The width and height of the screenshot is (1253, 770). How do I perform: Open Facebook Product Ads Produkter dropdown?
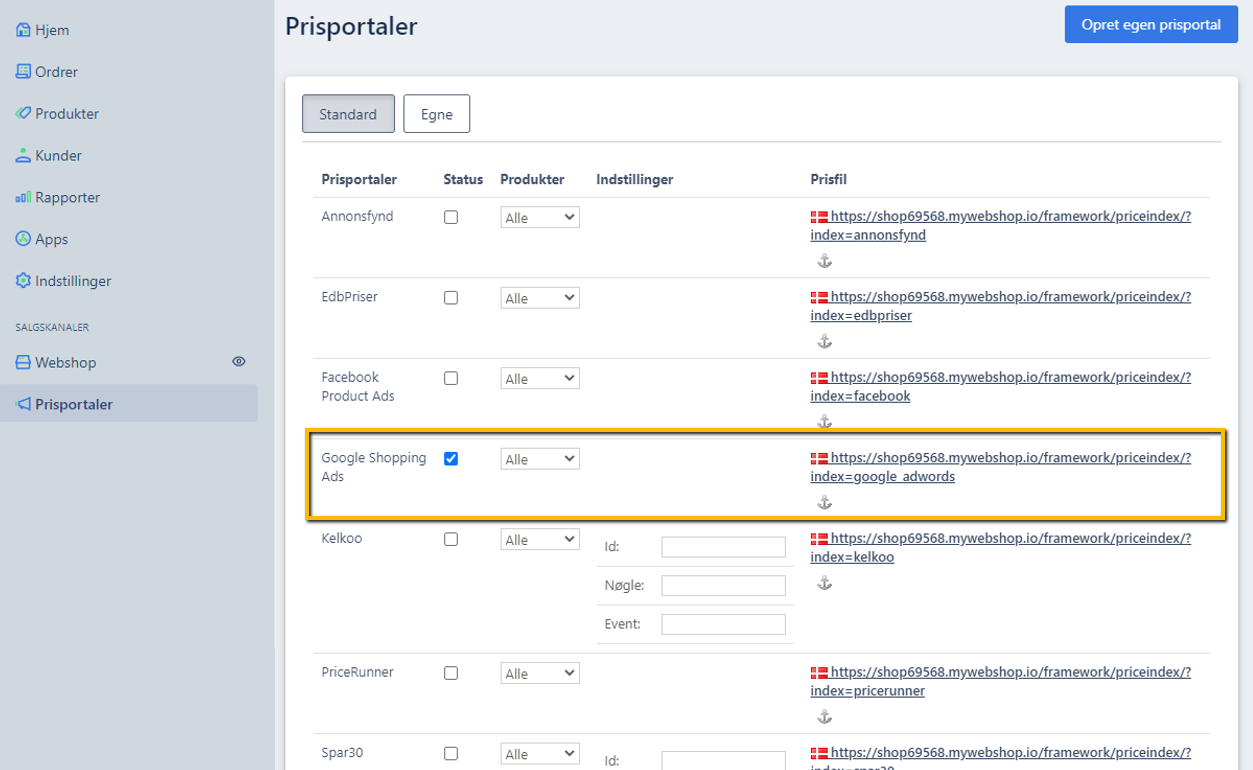[540, 378]
